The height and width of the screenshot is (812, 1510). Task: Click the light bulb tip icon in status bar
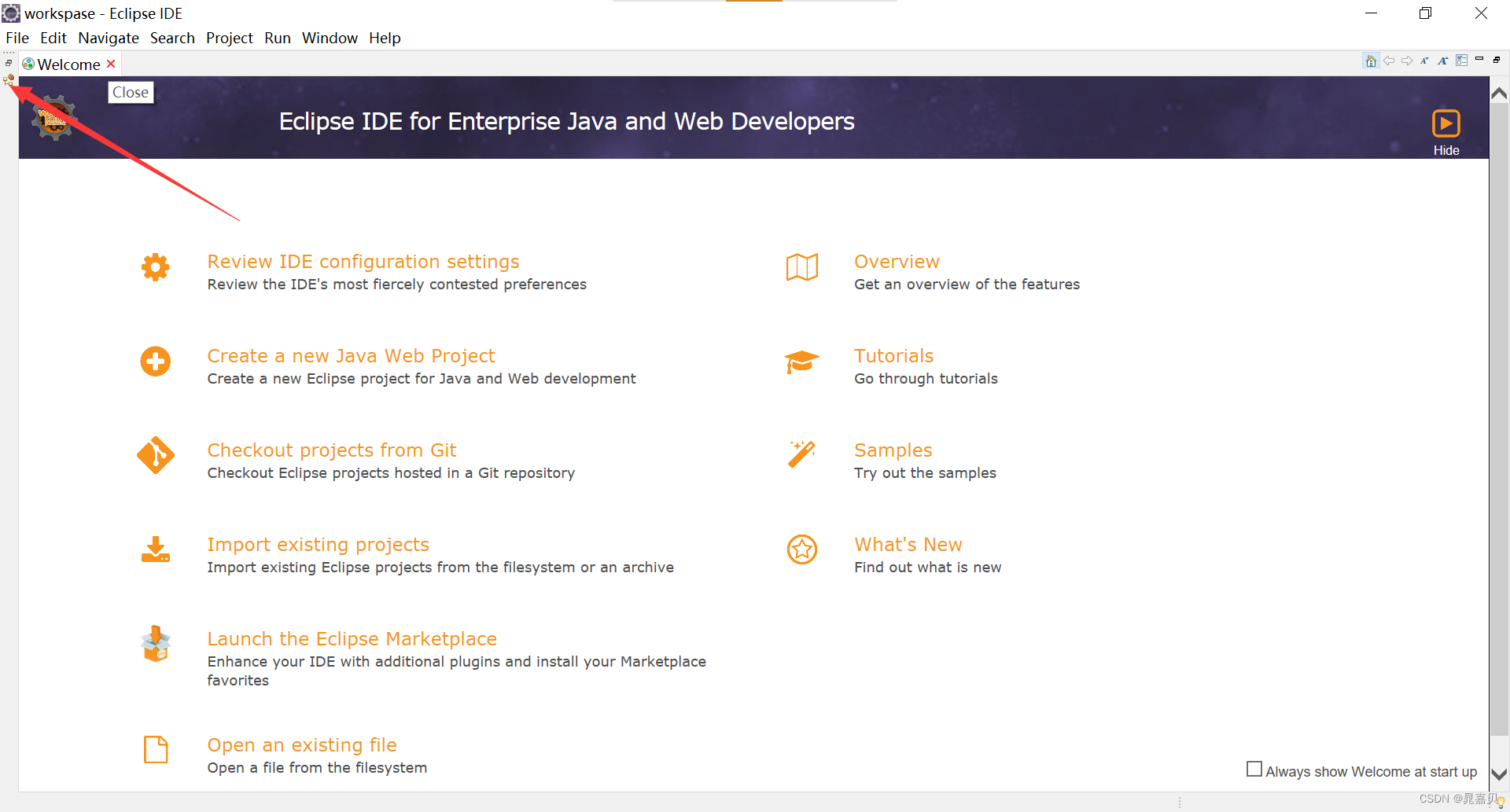[x=1501, y=802]
